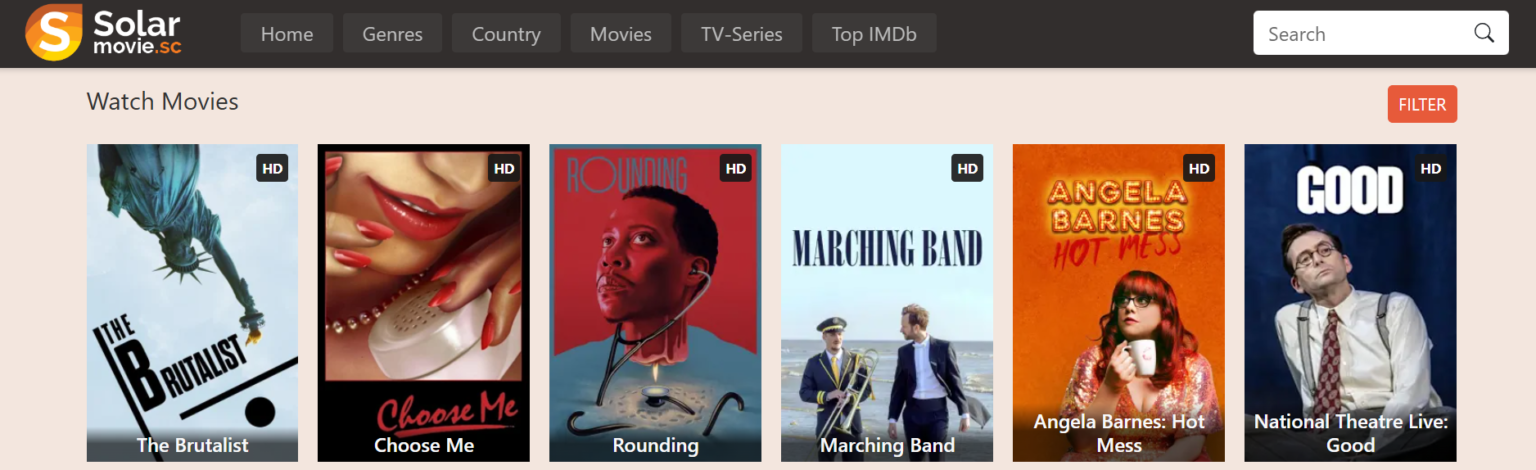Open the Movies section
Viewport: 1536px width, 470px height.
pos(621,34)
